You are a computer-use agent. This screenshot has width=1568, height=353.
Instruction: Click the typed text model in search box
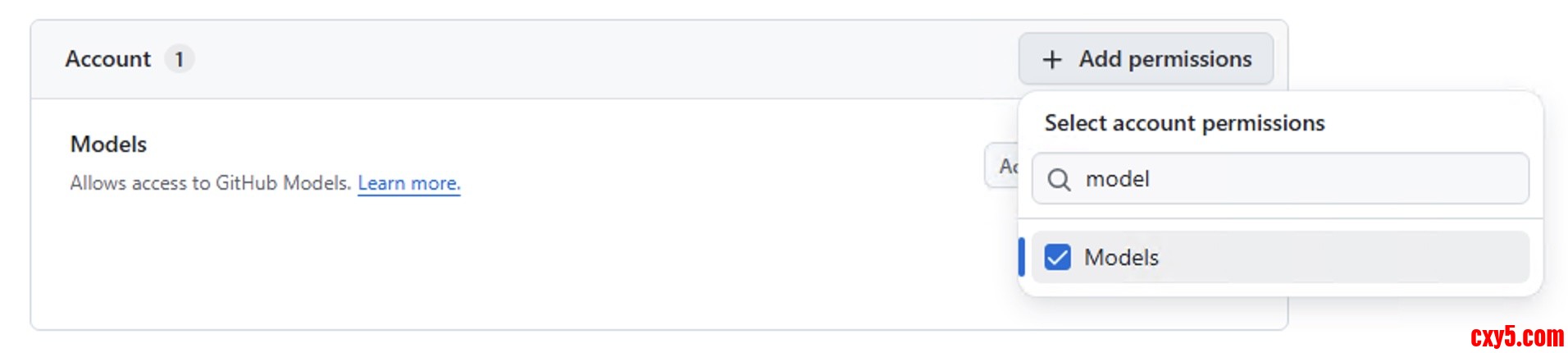point(1117,179)
